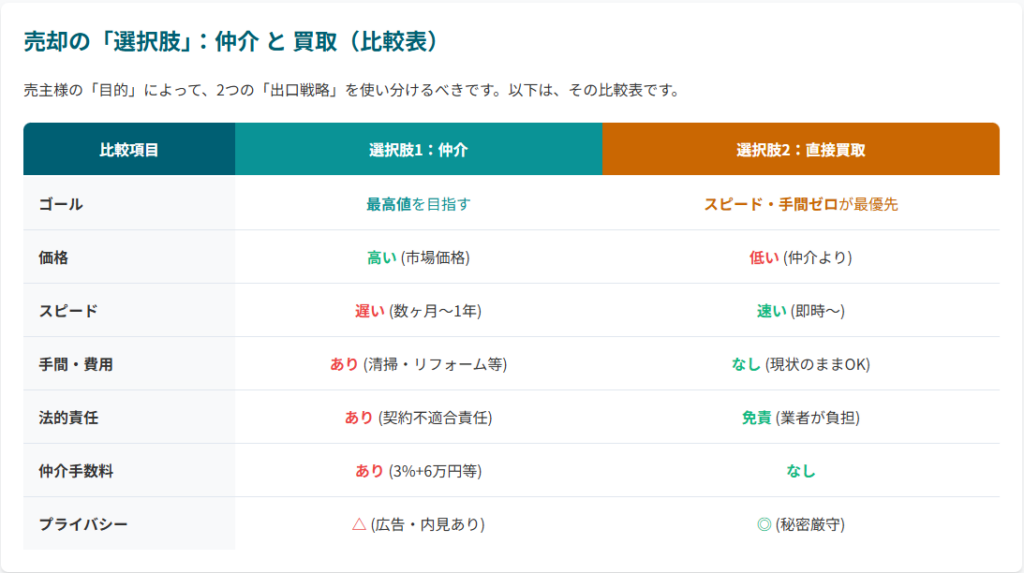Click the あり (3%+6万円等) cell

click(418, 471)
